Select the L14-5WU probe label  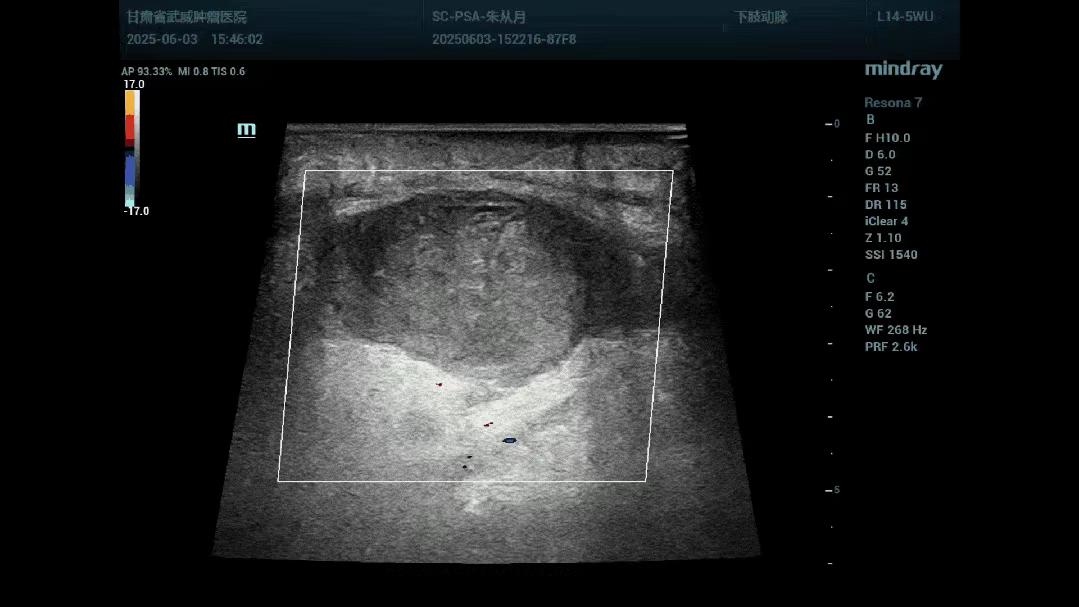click(x=906, y=17)
